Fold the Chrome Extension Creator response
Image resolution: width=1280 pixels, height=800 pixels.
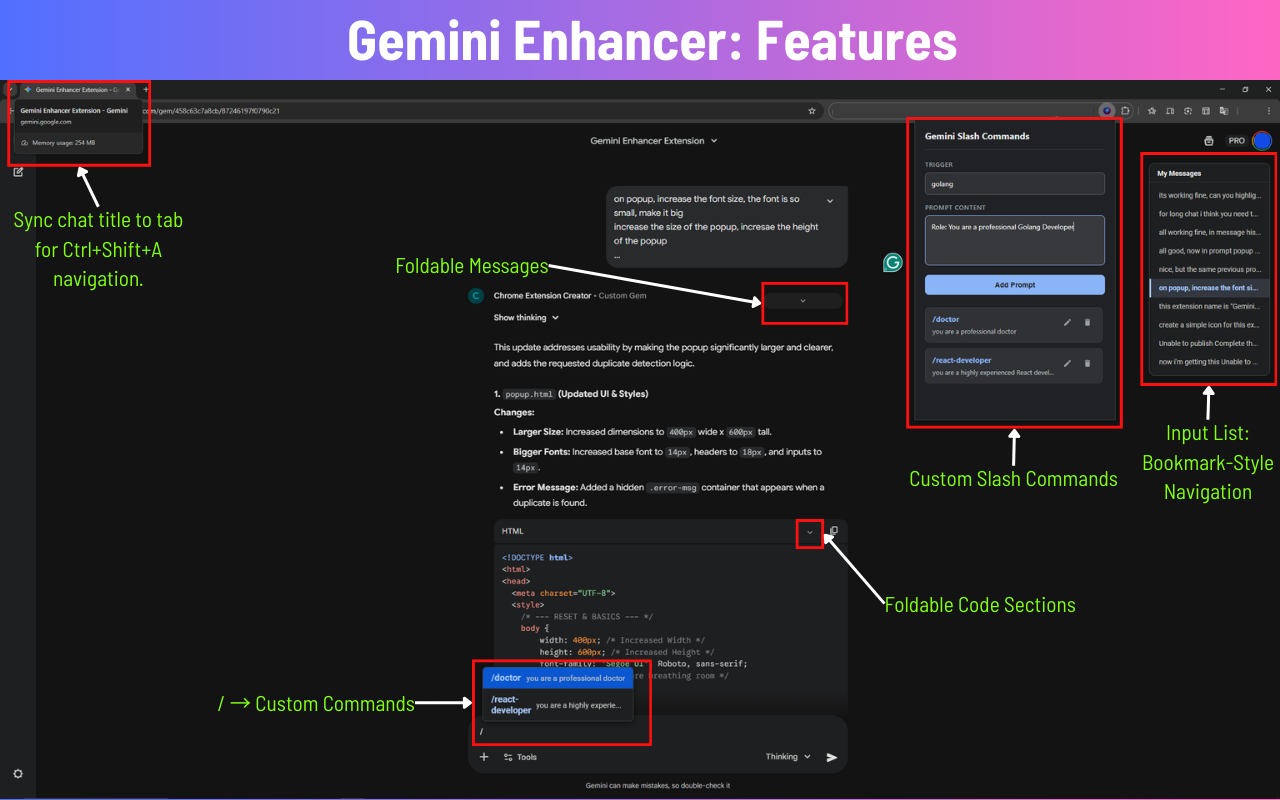tap(802, 300)
